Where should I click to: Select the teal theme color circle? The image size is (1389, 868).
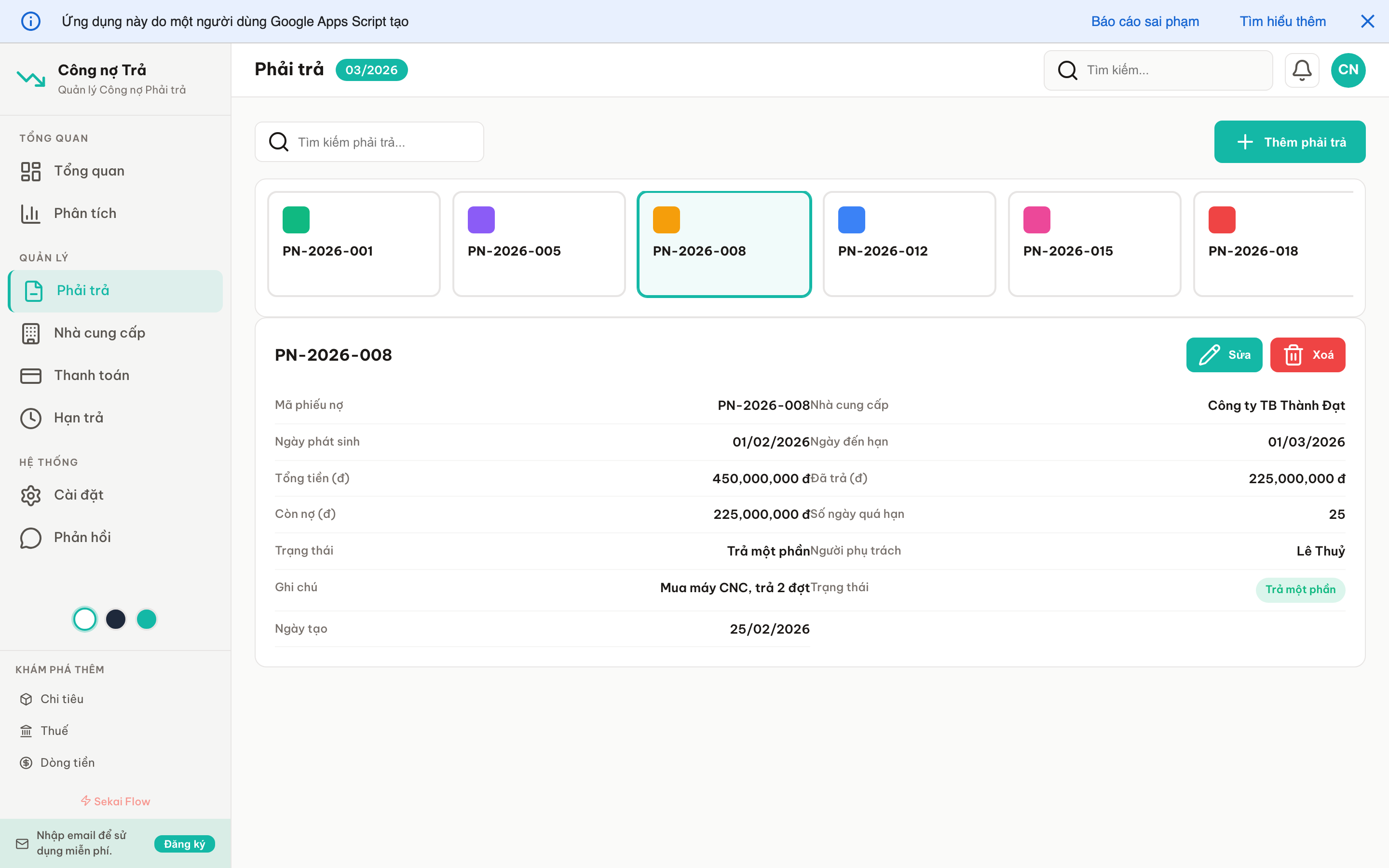147,619
